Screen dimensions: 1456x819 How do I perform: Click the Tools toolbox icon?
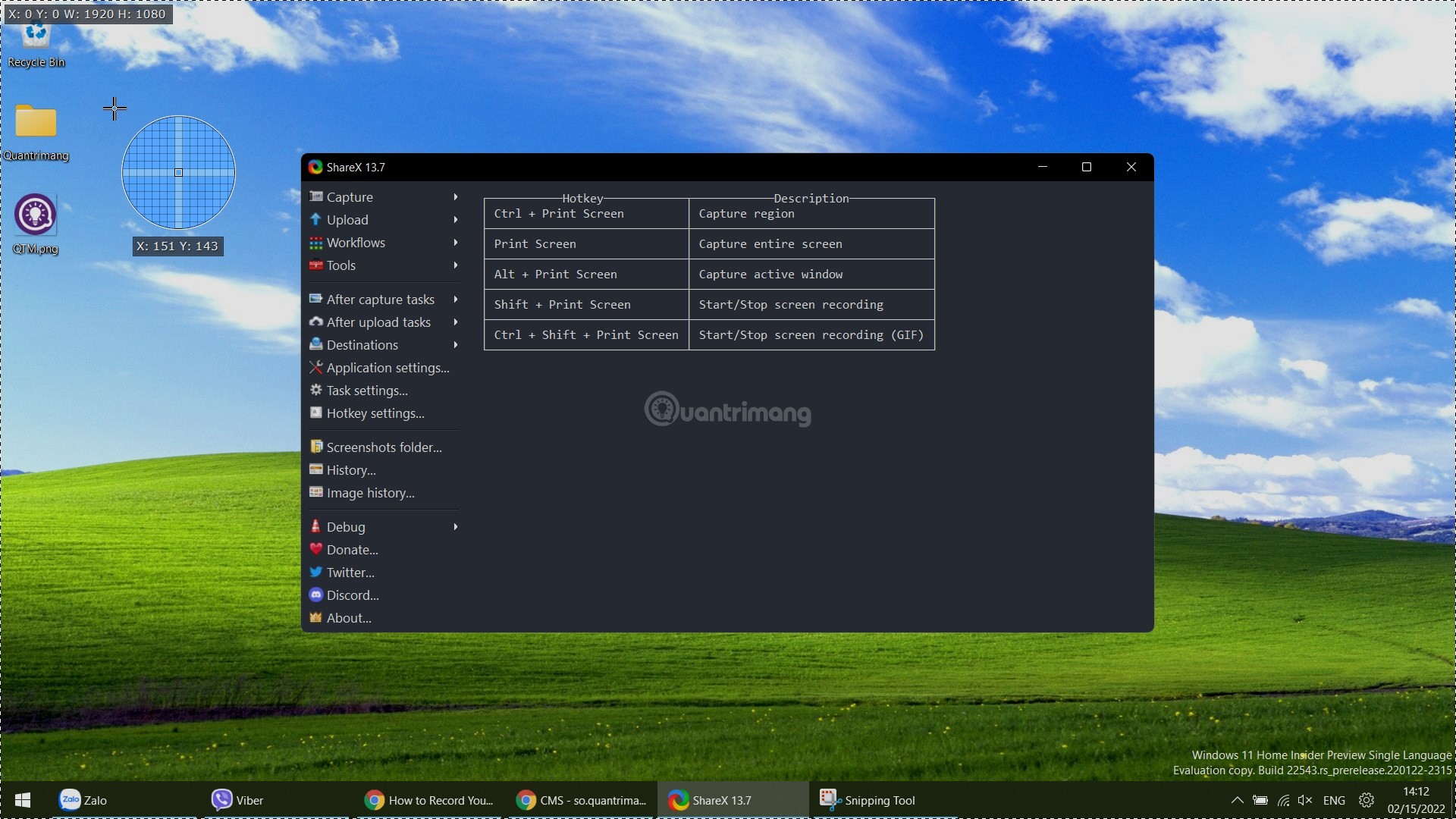[x=315, y=265]
